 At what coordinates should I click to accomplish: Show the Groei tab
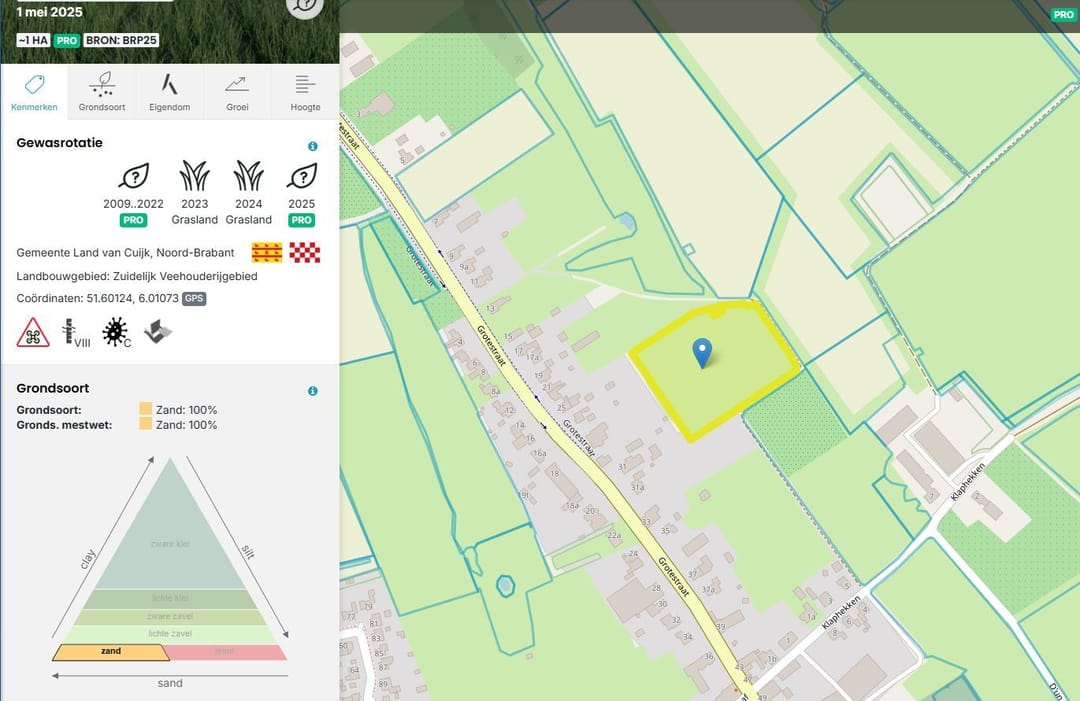[237, 92]
